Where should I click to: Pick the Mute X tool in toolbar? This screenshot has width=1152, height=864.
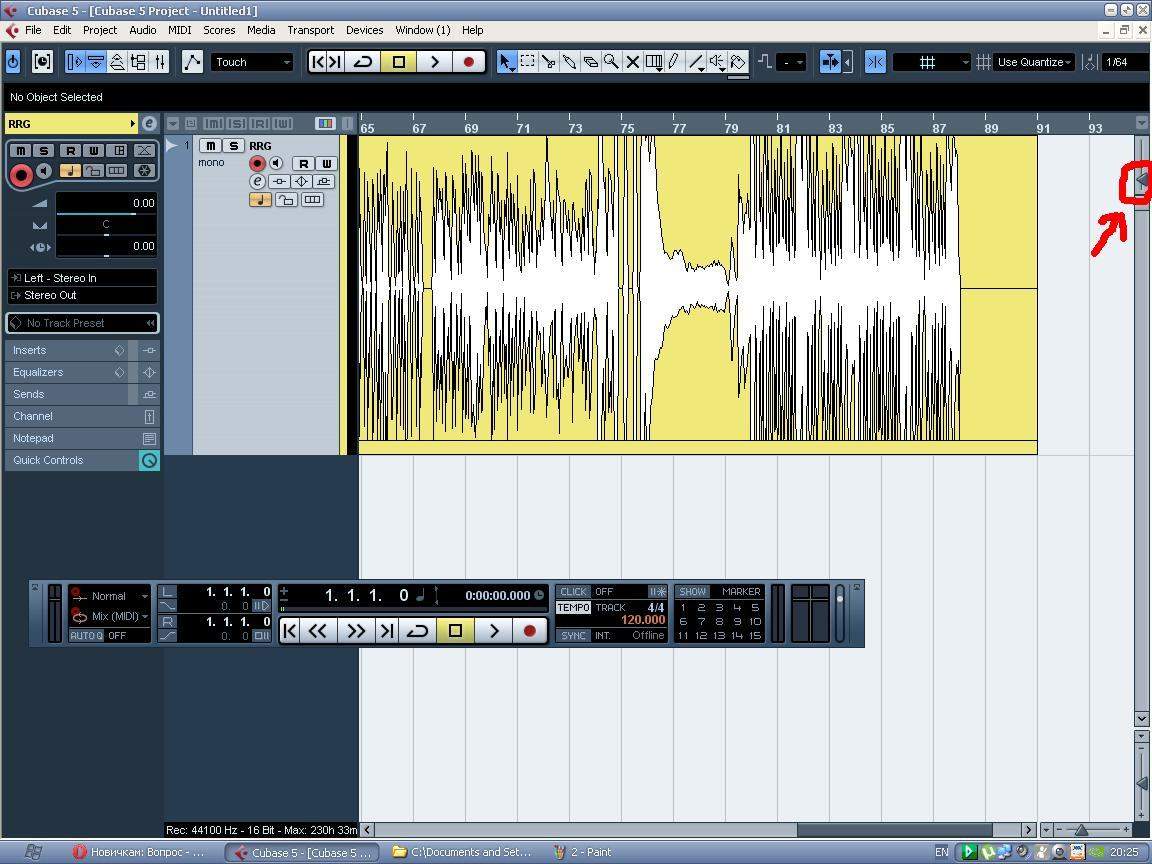pos(632,62)
